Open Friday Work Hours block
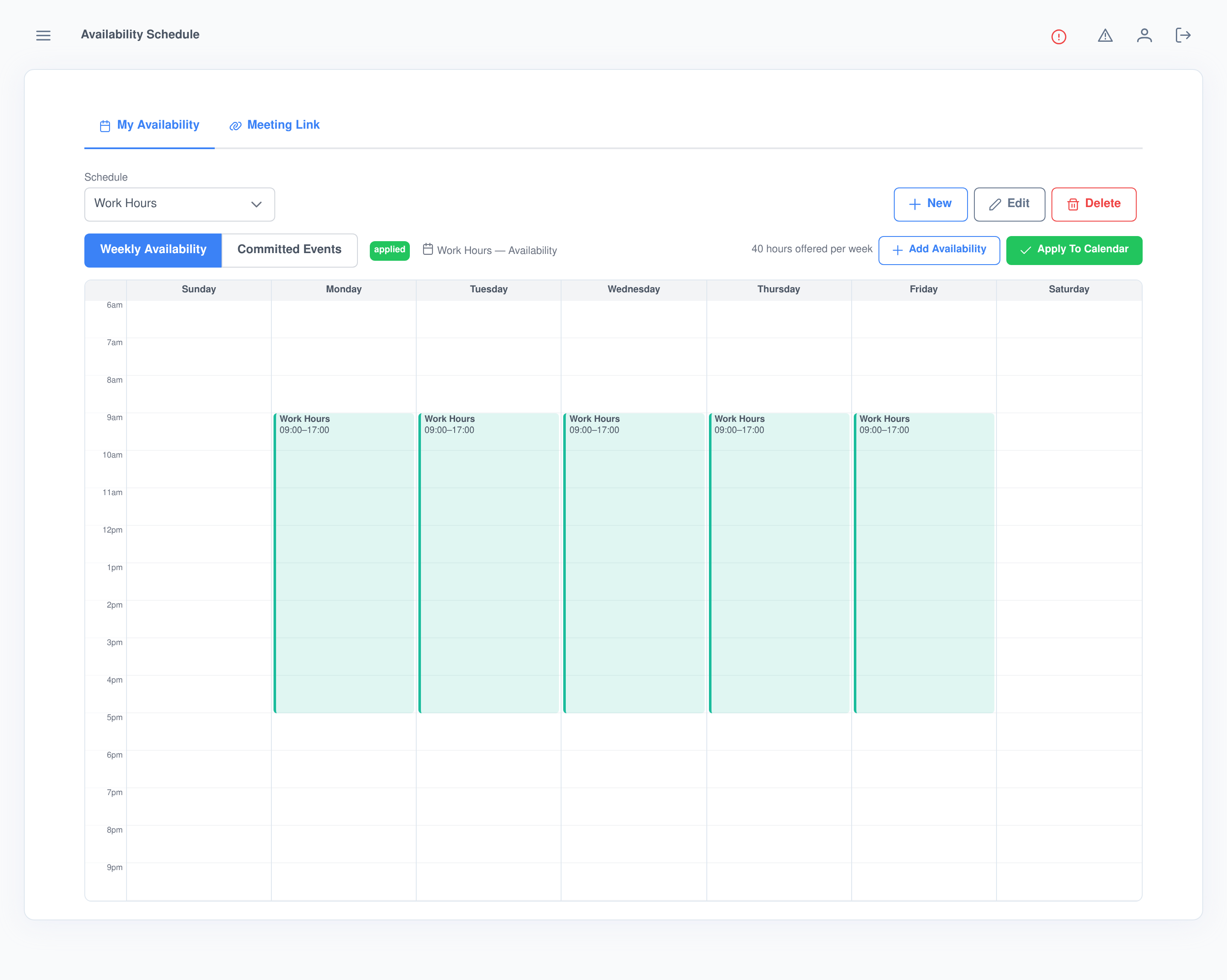 tap(924, 563)
